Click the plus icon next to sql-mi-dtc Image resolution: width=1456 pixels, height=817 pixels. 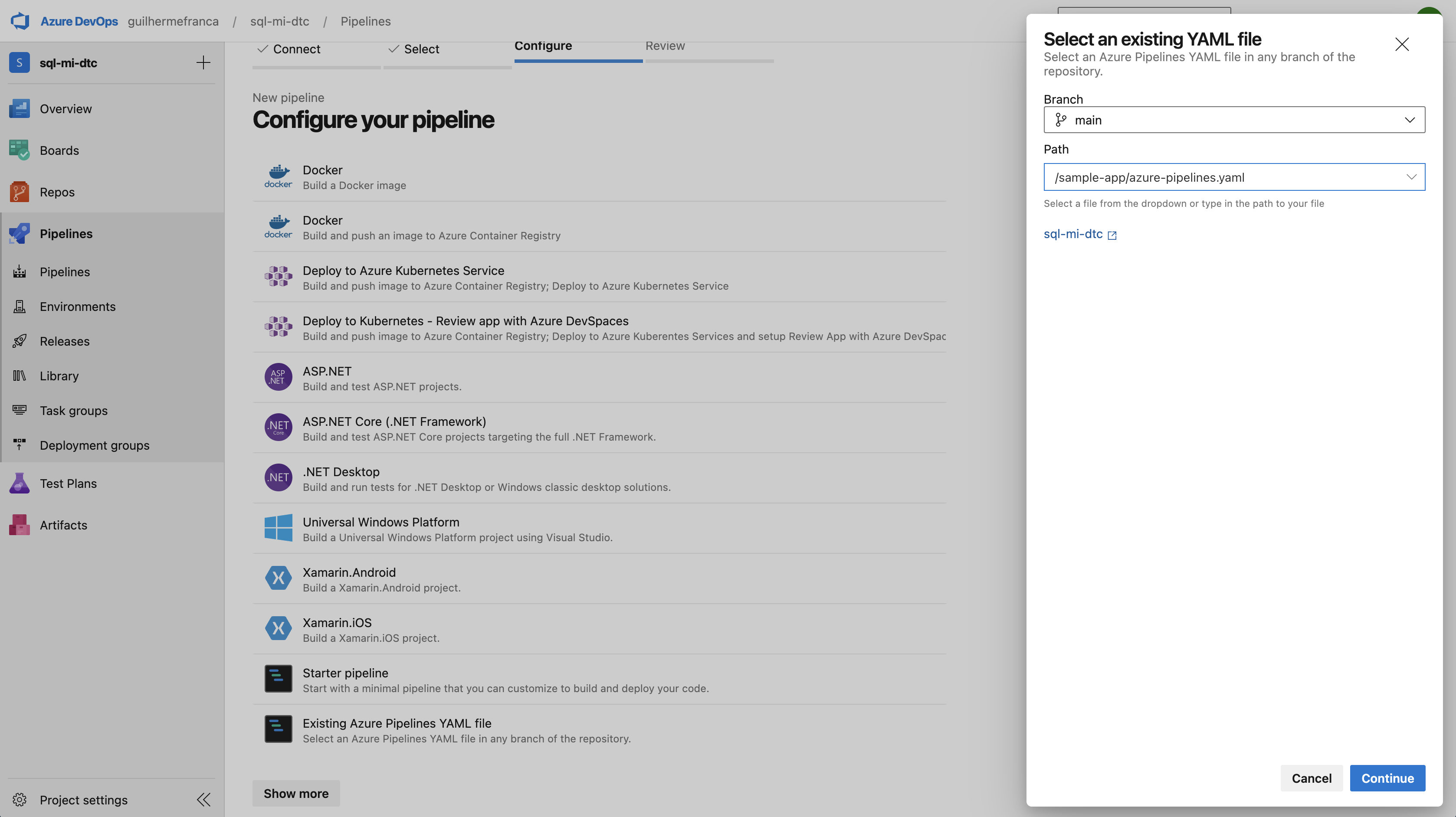pos(203,63)
